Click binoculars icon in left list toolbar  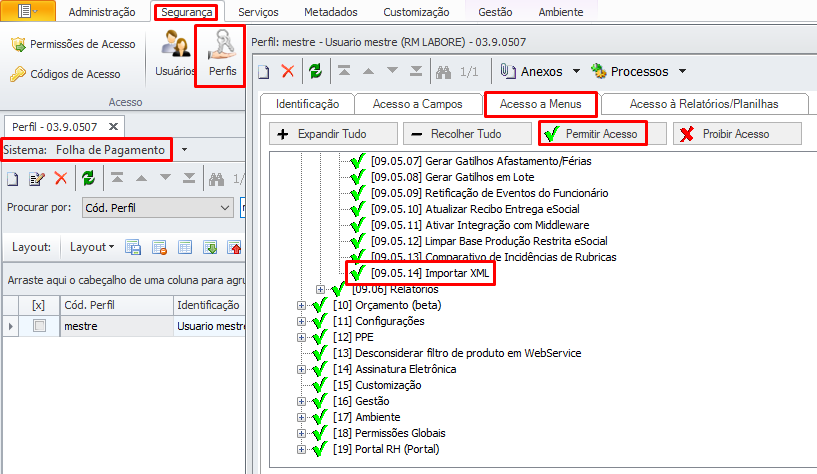(216, 179)
